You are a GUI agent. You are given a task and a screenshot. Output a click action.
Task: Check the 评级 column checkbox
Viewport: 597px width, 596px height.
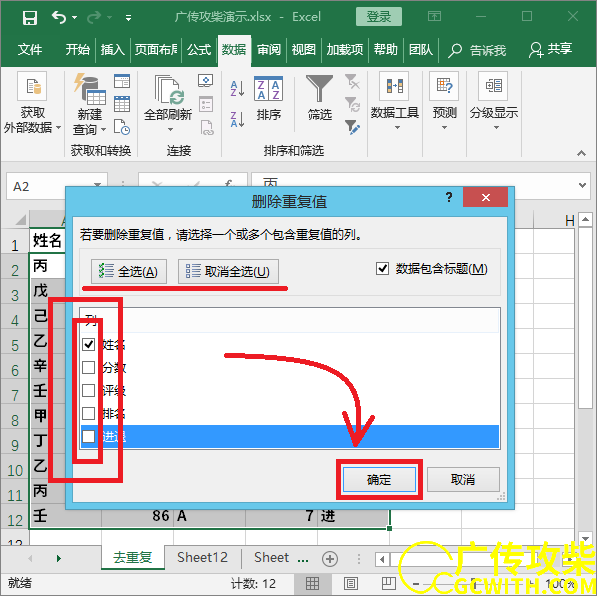(x=88, y=390)
